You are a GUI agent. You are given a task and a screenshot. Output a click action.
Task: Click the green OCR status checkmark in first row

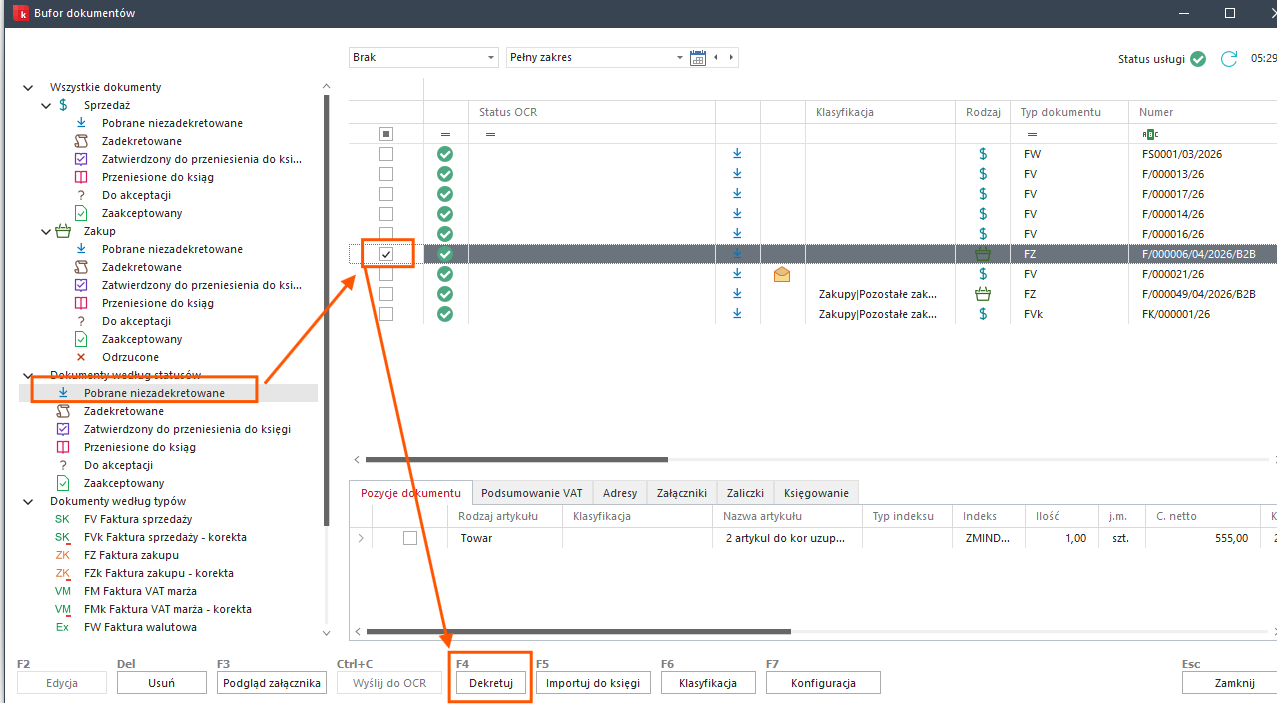tap(445, 154)
